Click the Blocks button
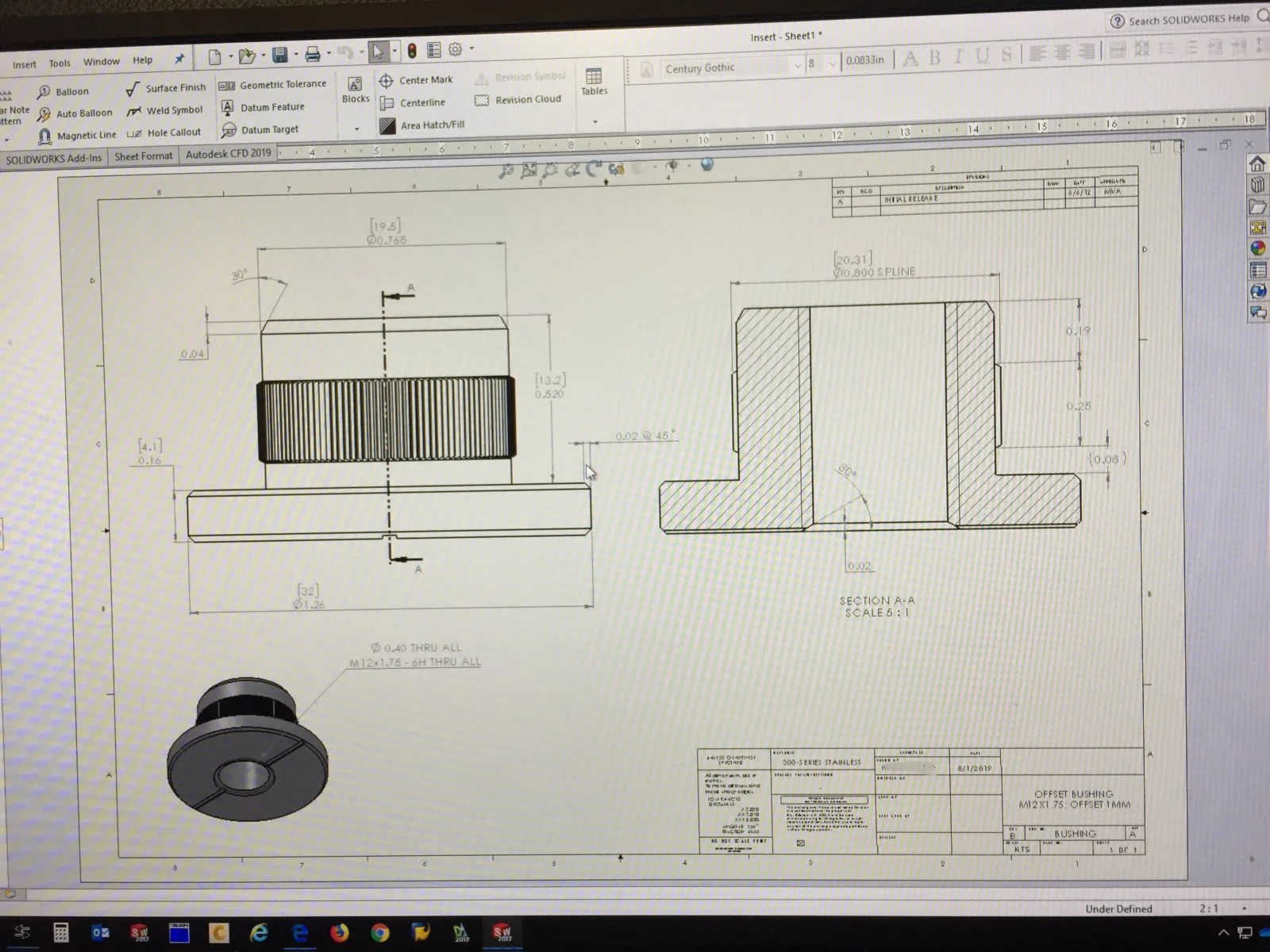1270x952 pixels. [x=355, y=90]
